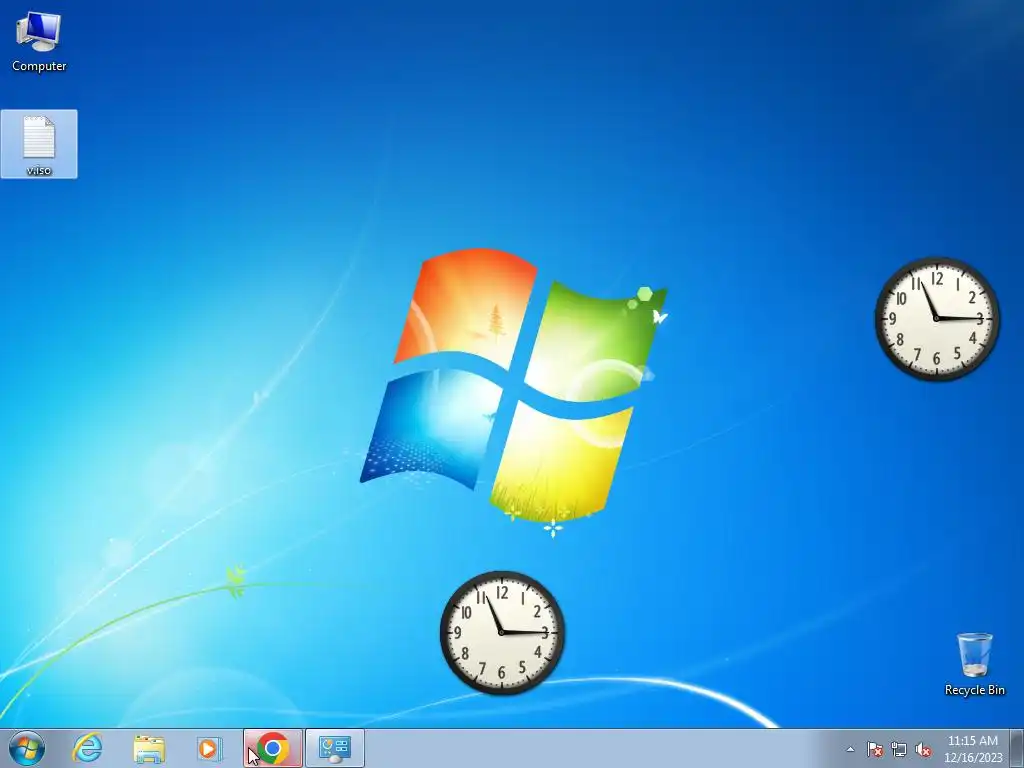Select the clock gadget on right side
The image size is (1024, 768).
point(936,319)
